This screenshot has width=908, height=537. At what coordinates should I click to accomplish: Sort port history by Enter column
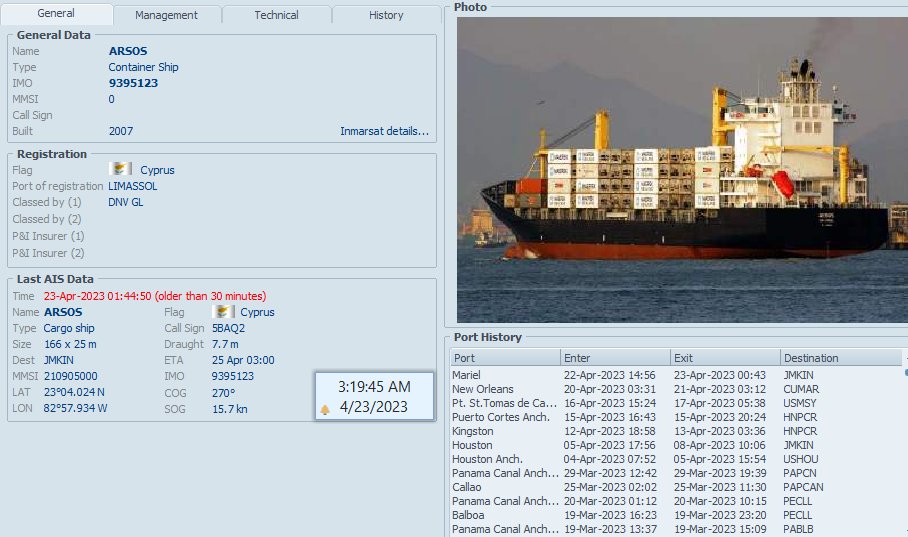pyautogui.click(x=615, y=358)
